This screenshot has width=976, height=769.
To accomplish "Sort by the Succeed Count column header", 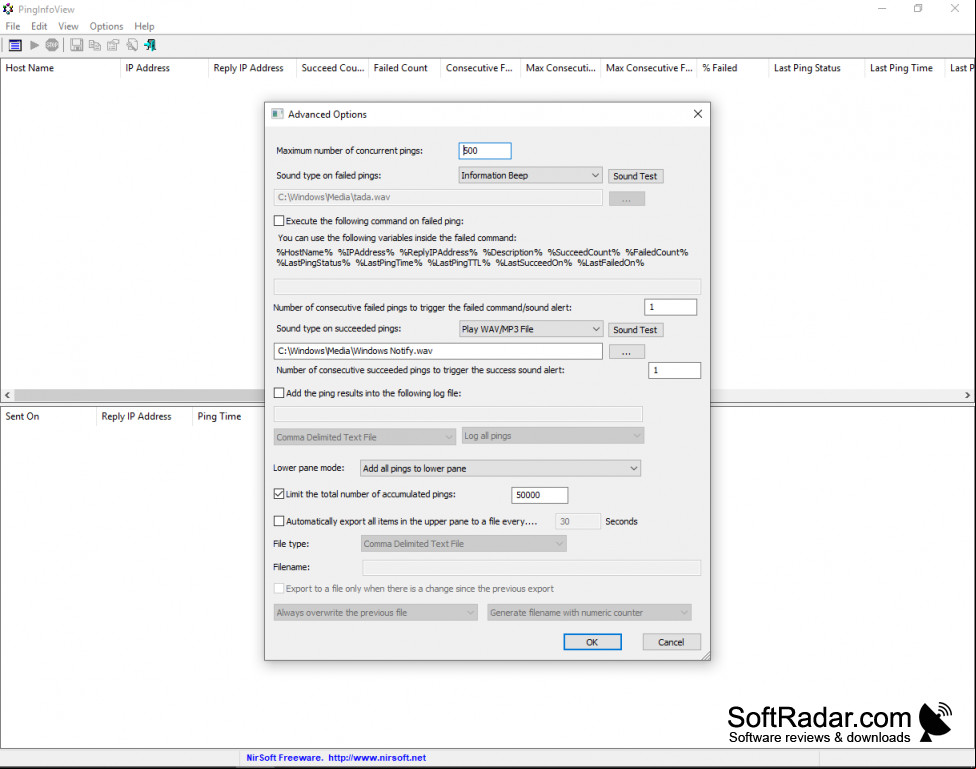I will (332, 68).
